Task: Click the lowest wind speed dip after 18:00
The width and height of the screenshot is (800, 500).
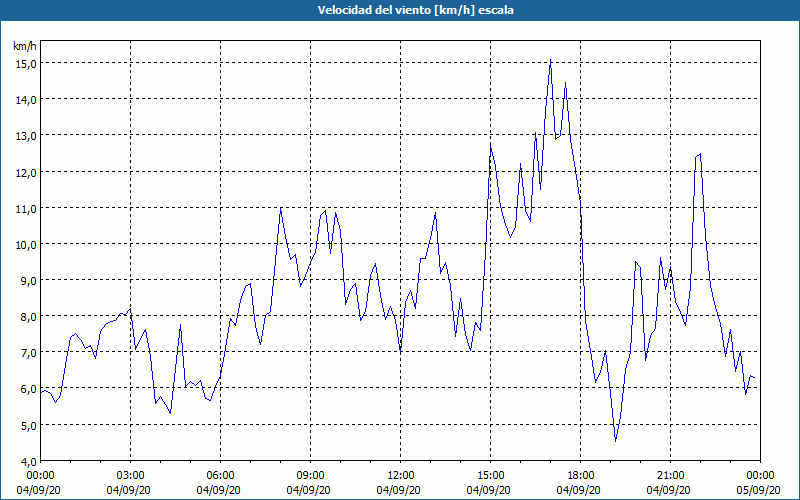Action: point(616,441)
